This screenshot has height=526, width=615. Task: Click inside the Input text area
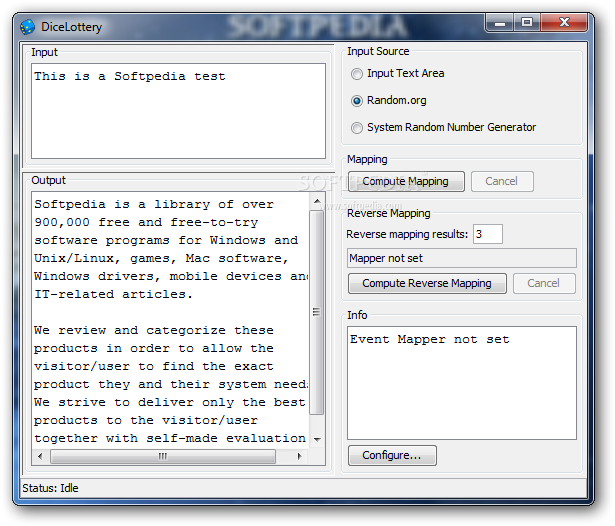(x=178, y=111)
